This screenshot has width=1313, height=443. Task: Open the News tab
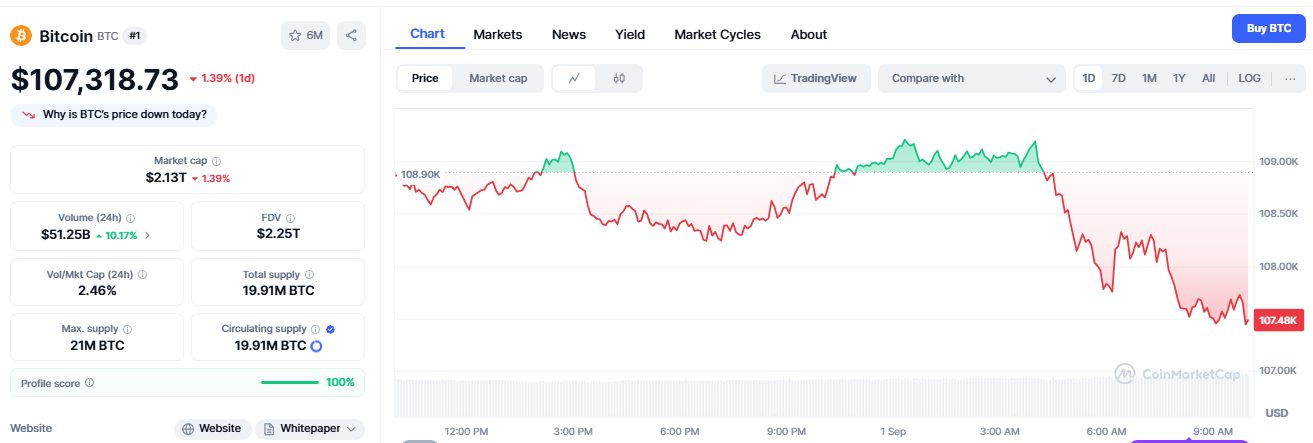tap(569, 34)
